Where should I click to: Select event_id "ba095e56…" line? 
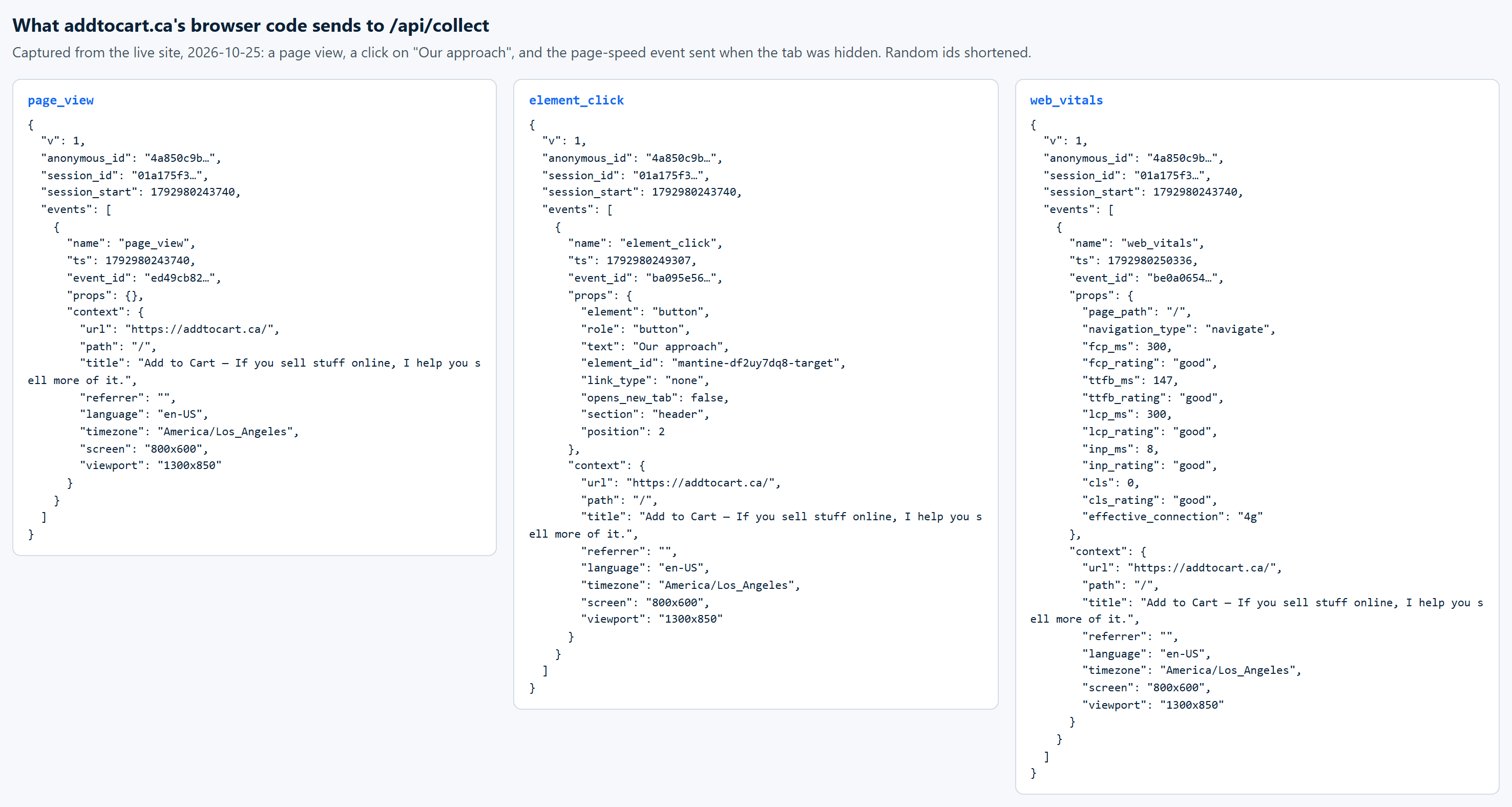(645, 278)
